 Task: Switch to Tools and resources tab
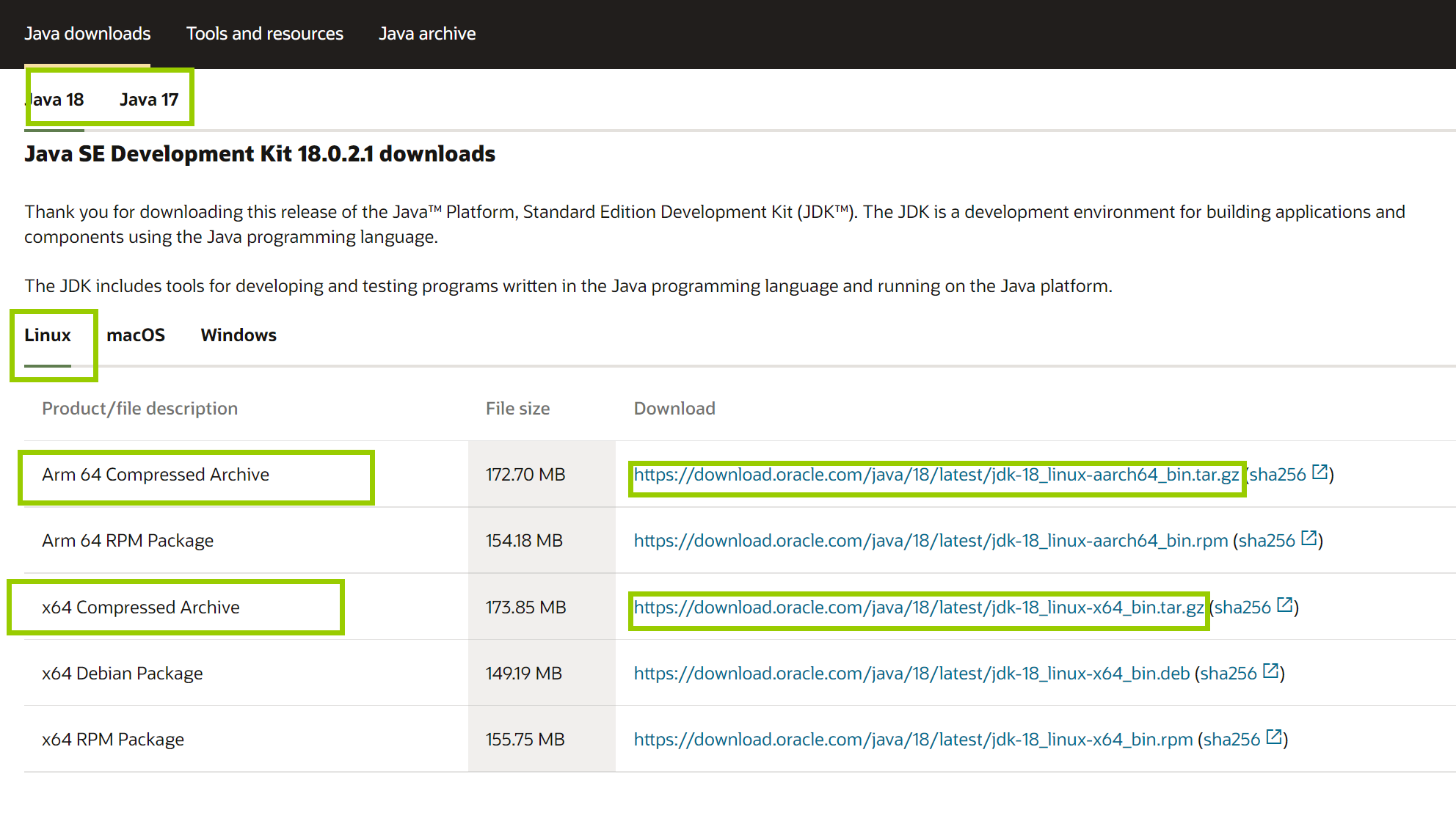(265, 34)
